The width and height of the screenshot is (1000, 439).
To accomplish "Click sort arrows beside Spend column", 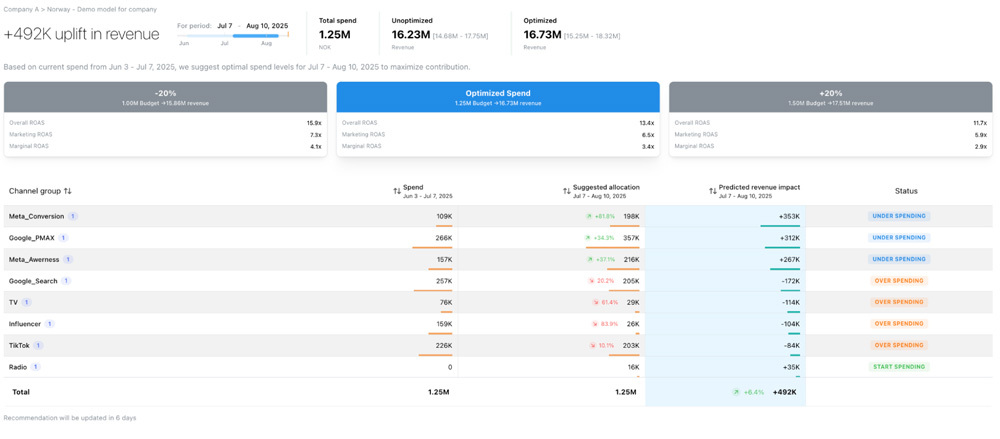I will coord(397,191).
